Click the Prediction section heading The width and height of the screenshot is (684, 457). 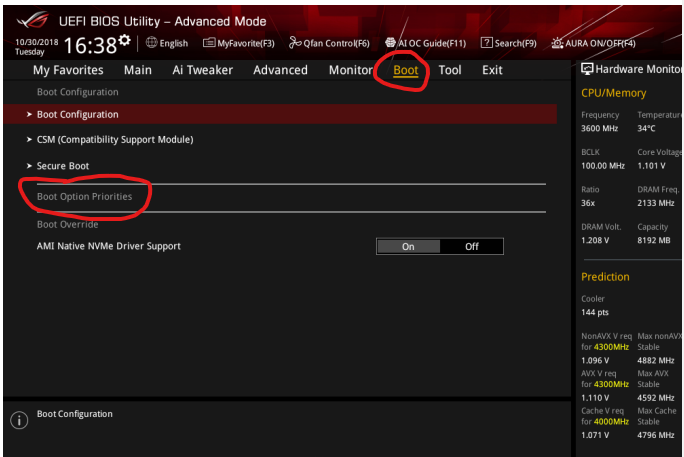pos(605,277)
